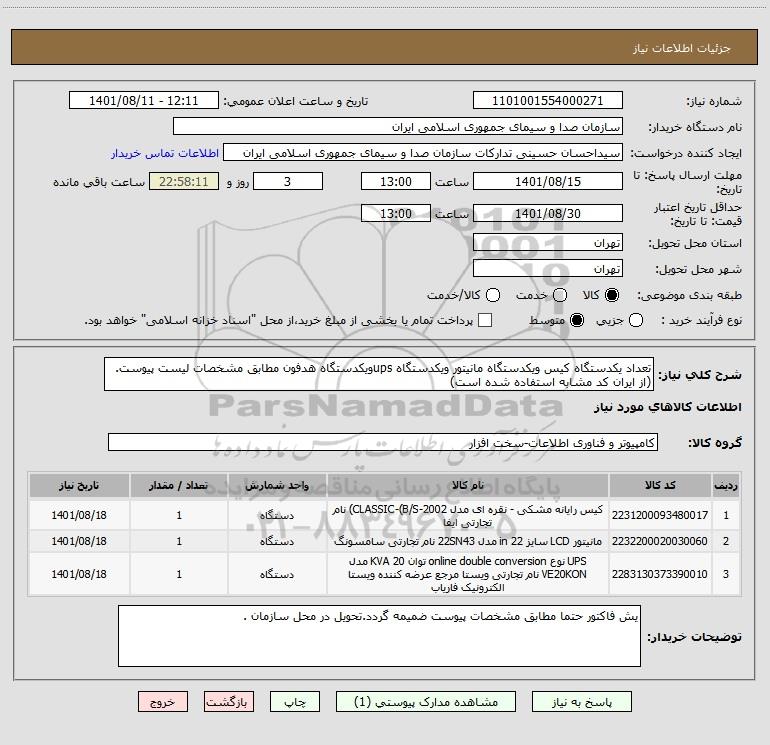
Task: Click the پاسخ به نیاز button
Action: tap(581, 702)
